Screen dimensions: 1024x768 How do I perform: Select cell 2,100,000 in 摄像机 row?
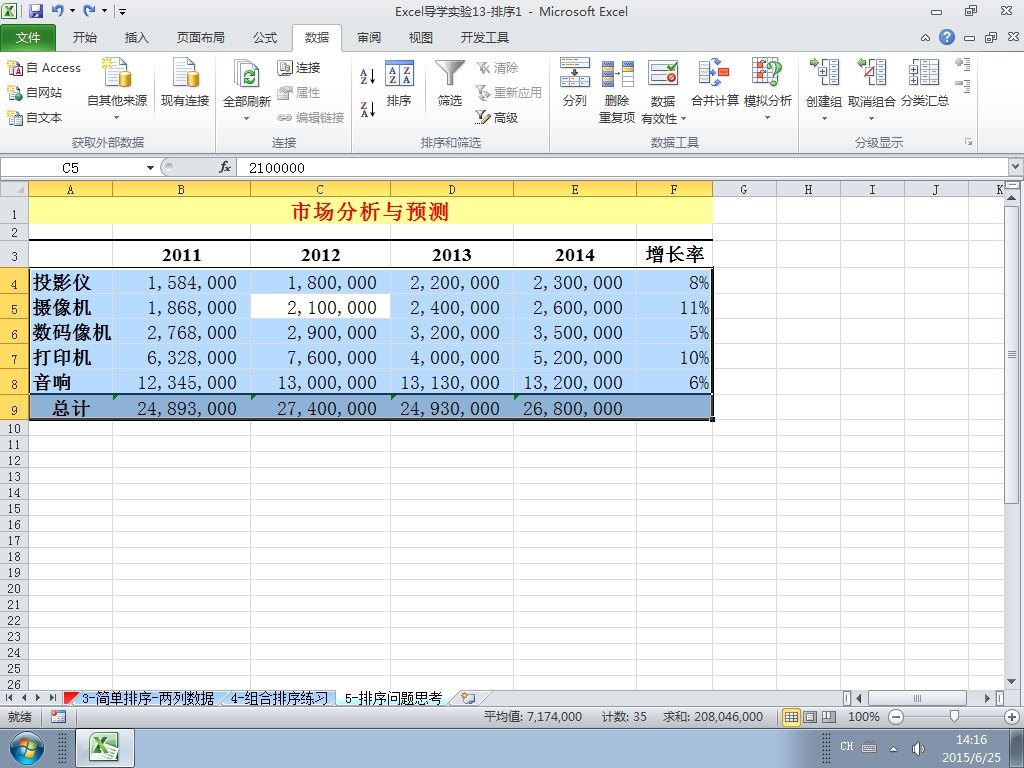tap(320, 307)
